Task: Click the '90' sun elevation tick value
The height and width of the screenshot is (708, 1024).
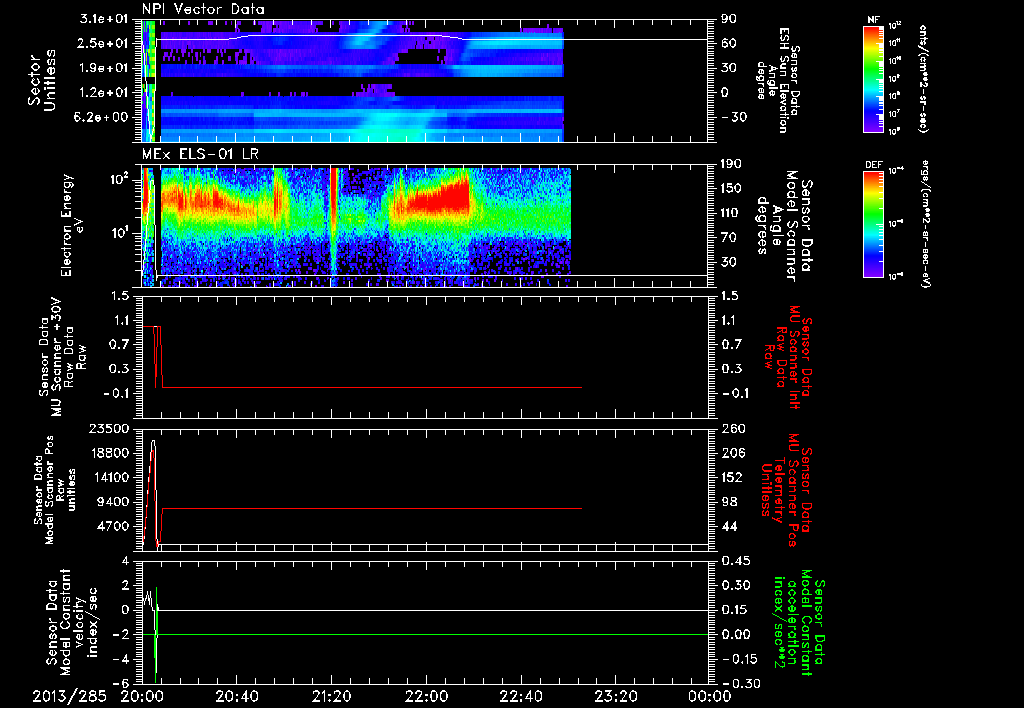Action: (x=729, y=19)
